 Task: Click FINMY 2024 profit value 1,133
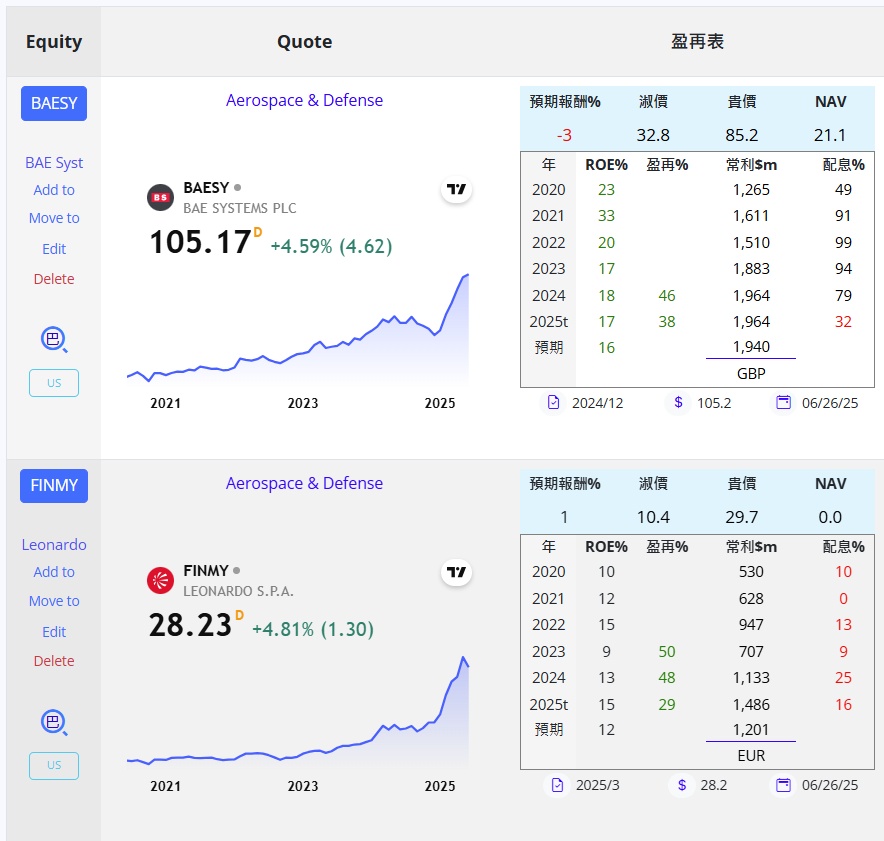click(751, 678)
